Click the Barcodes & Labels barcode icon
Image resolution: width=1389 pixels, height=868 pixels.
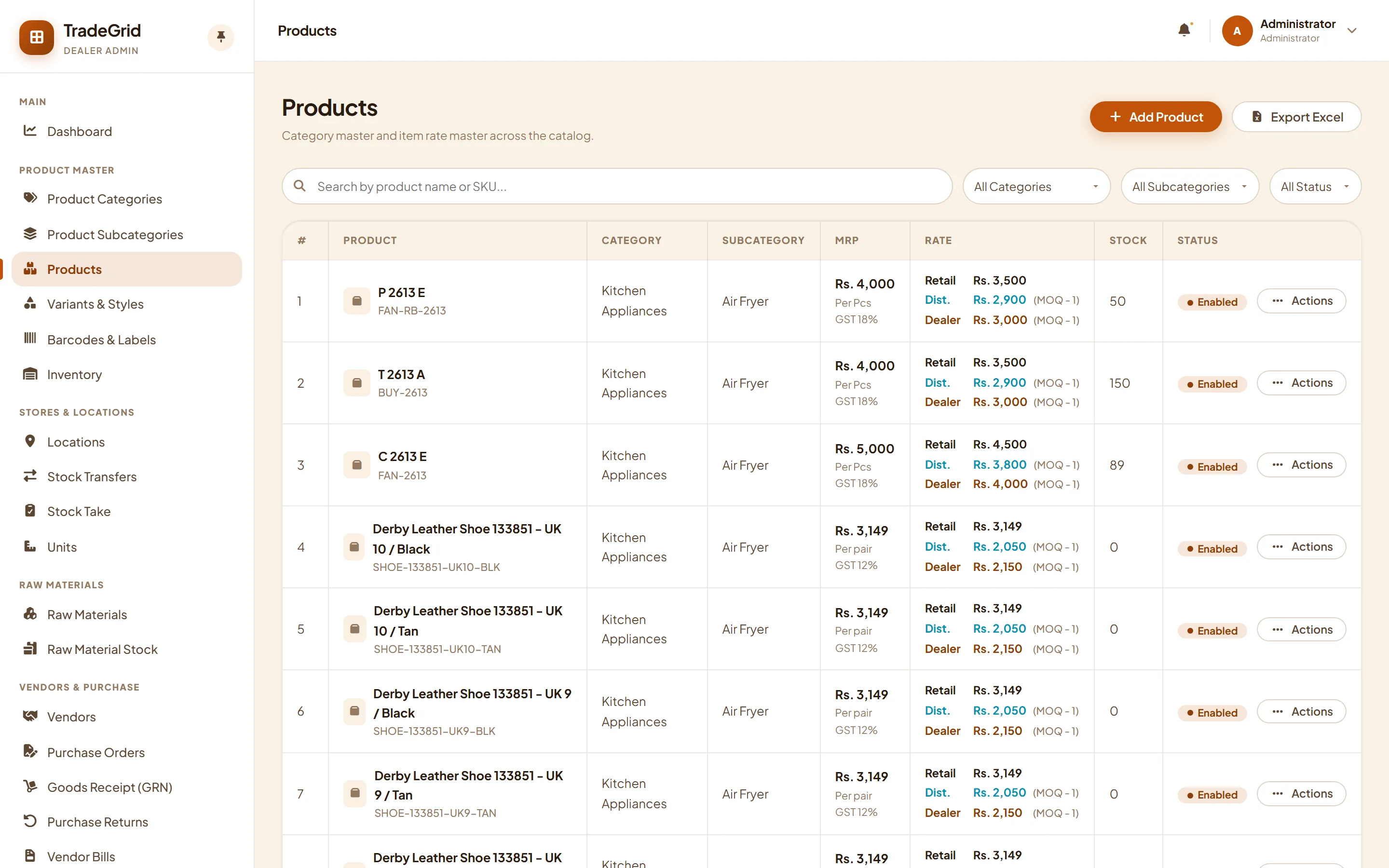point(30,339)
